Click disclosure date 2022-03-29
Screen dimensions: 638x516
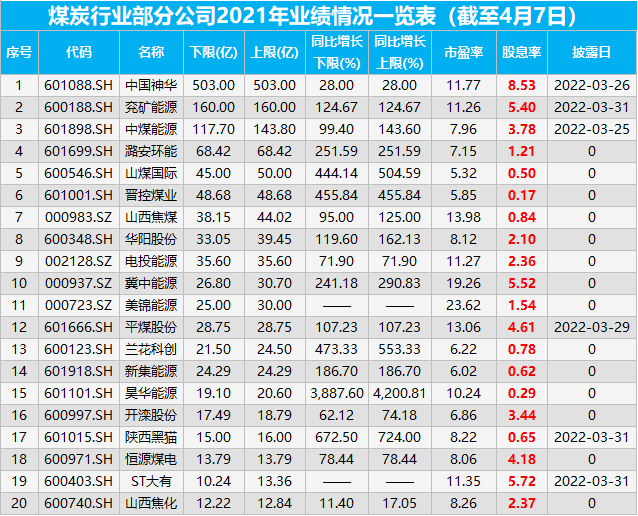592,327
